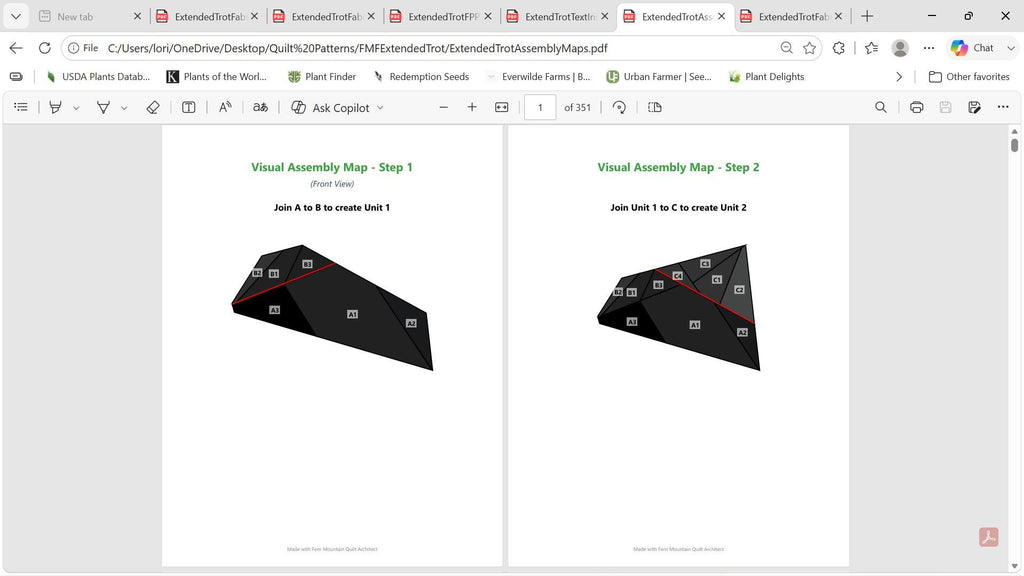Close the ExtendedTrotAss active tab
This screenshot has height=576, width=1024.
coord(722,16)
